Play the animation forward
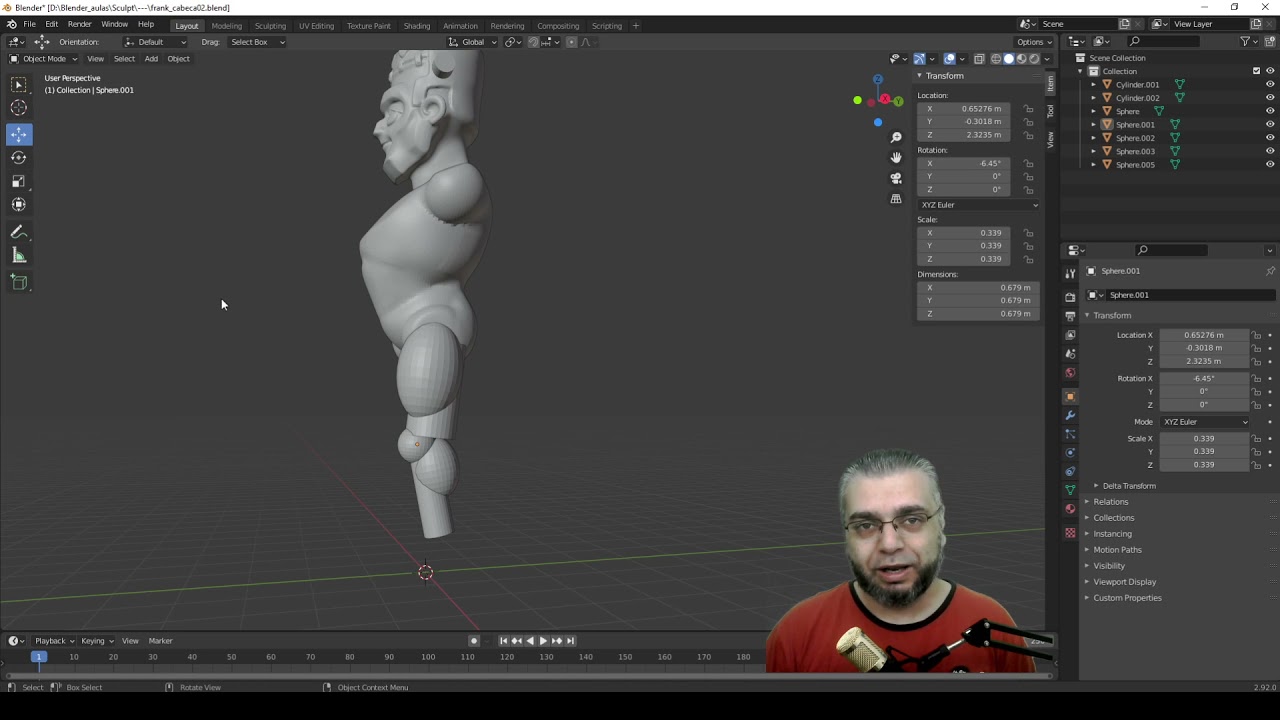Viewport: 1280px width, 720px height. coord(543,641)
